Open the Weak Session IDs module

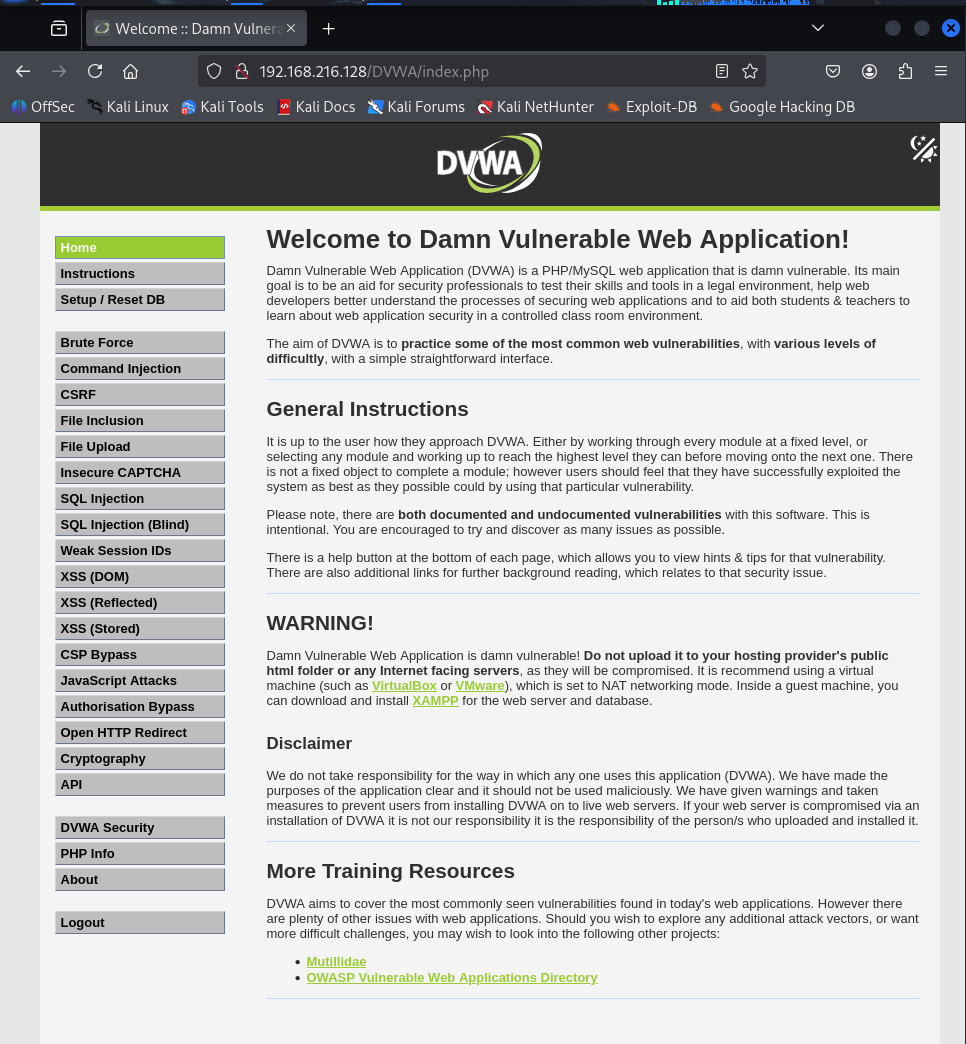(140, 550)
